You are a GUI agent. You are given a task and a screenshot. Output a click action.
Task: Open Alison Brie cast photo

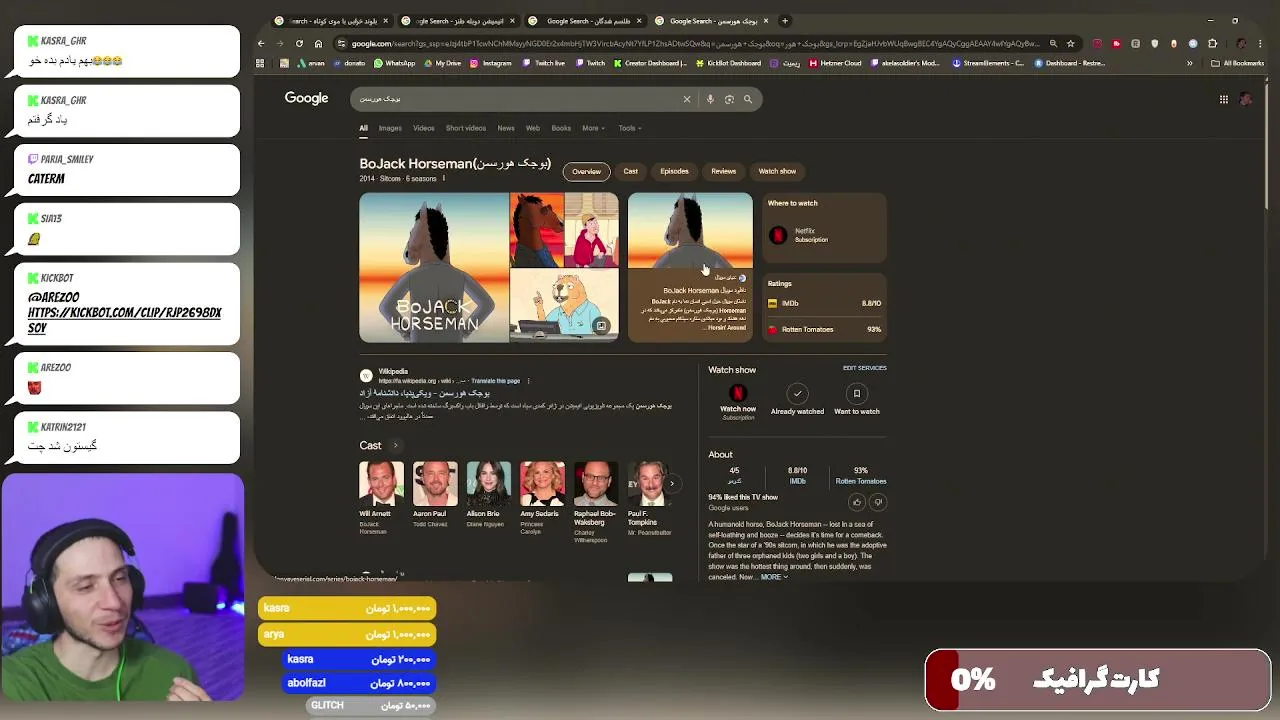point(489,483)
